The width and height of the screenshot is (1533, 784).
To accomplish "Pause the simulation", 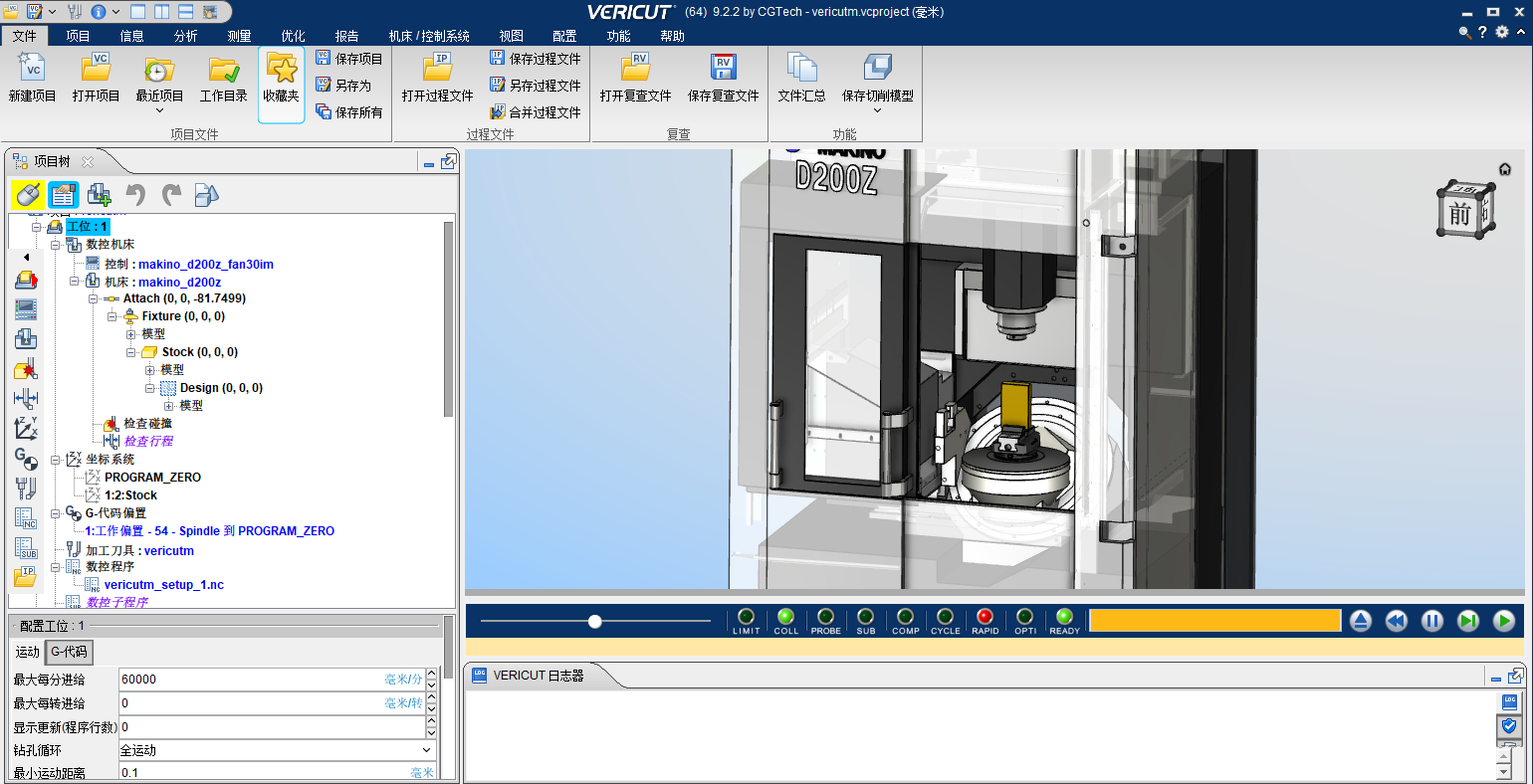I will tap(1432, 621).
